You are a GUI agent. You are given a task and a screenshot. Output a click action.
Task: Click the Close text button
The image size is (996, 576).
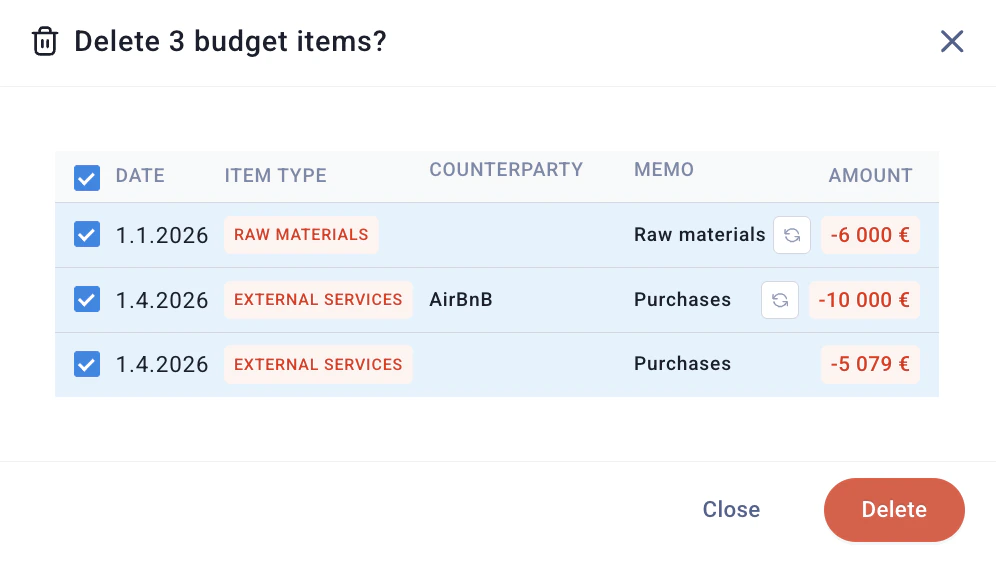[x=731, y=510]
